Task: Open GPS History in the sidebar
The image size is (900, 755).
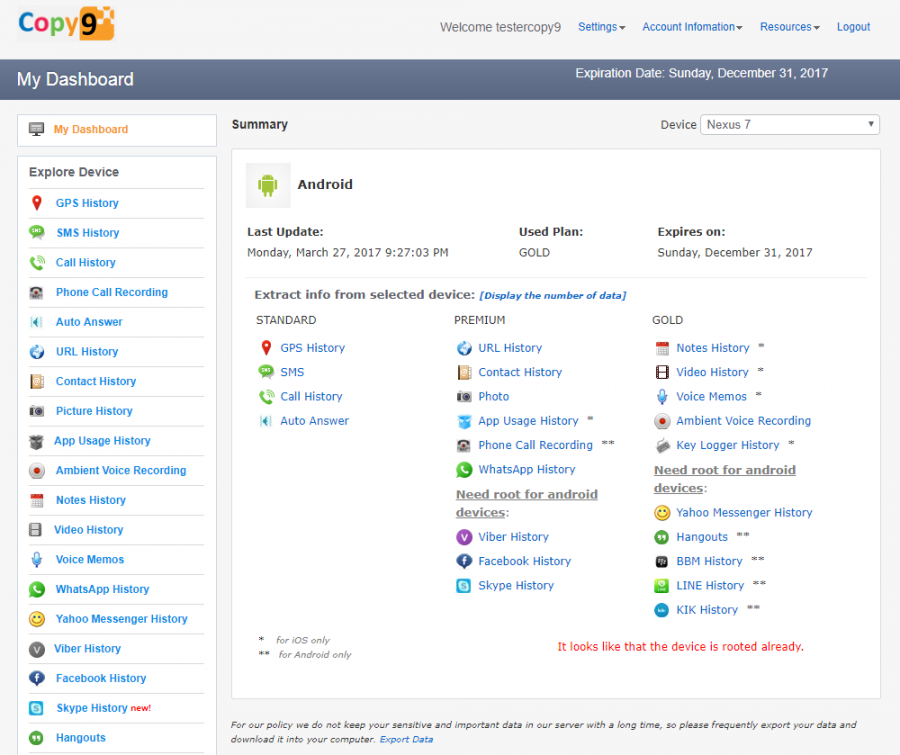Action: (x=87, y=203)
